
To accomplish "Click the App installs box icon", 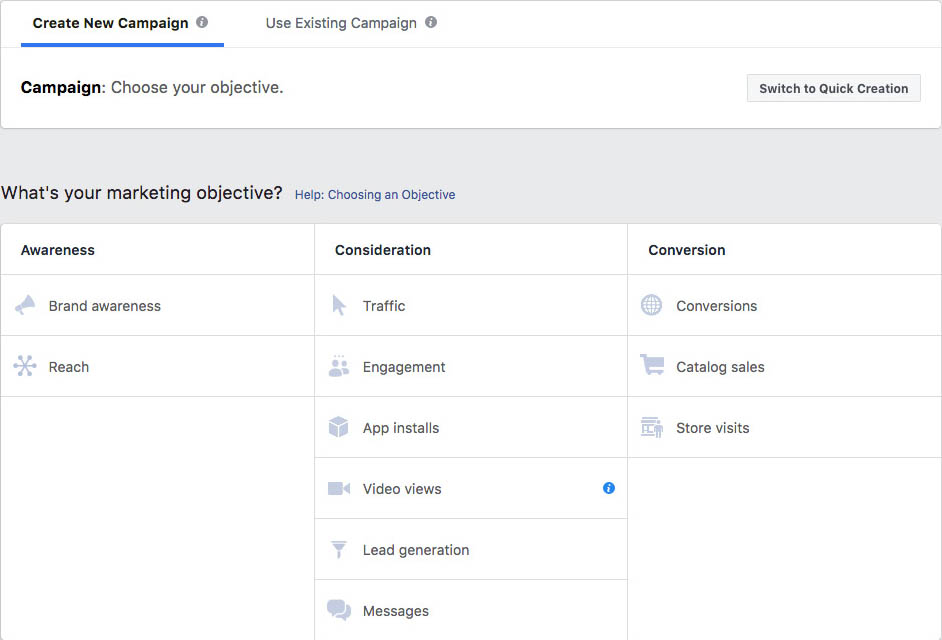I will tap(339, 428).
